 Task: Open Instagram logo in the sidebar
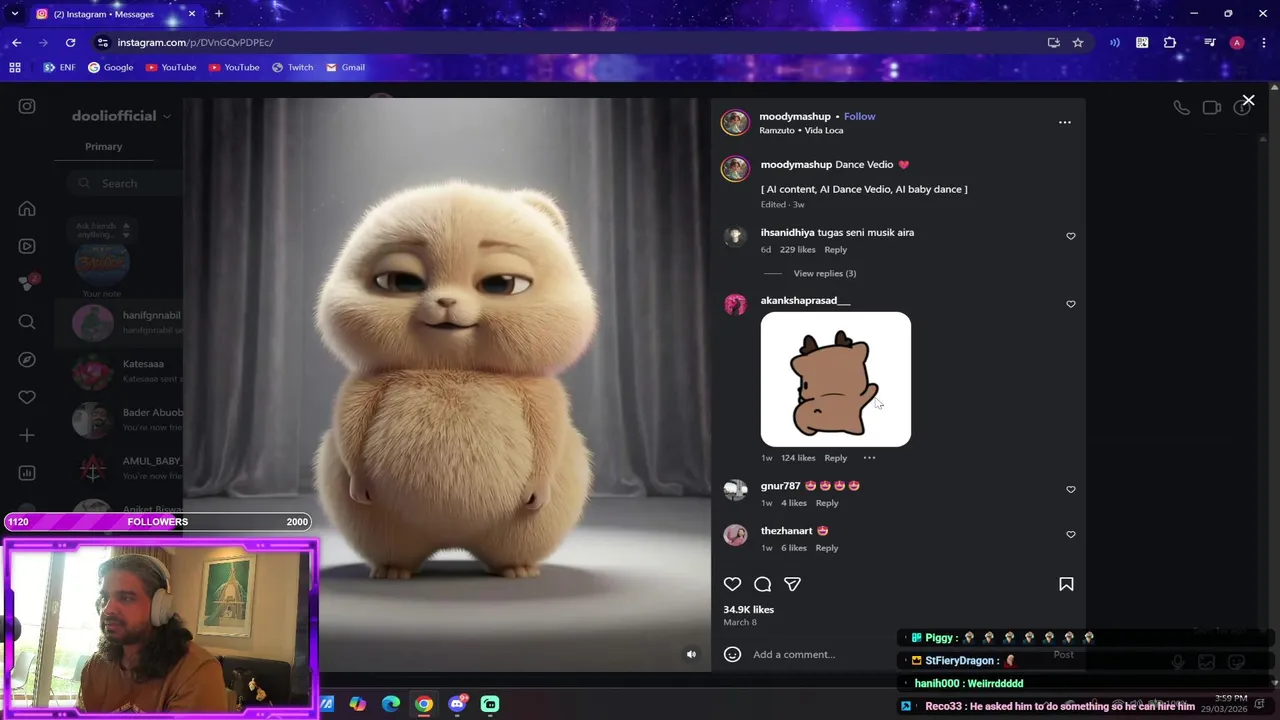click(27, 106)
